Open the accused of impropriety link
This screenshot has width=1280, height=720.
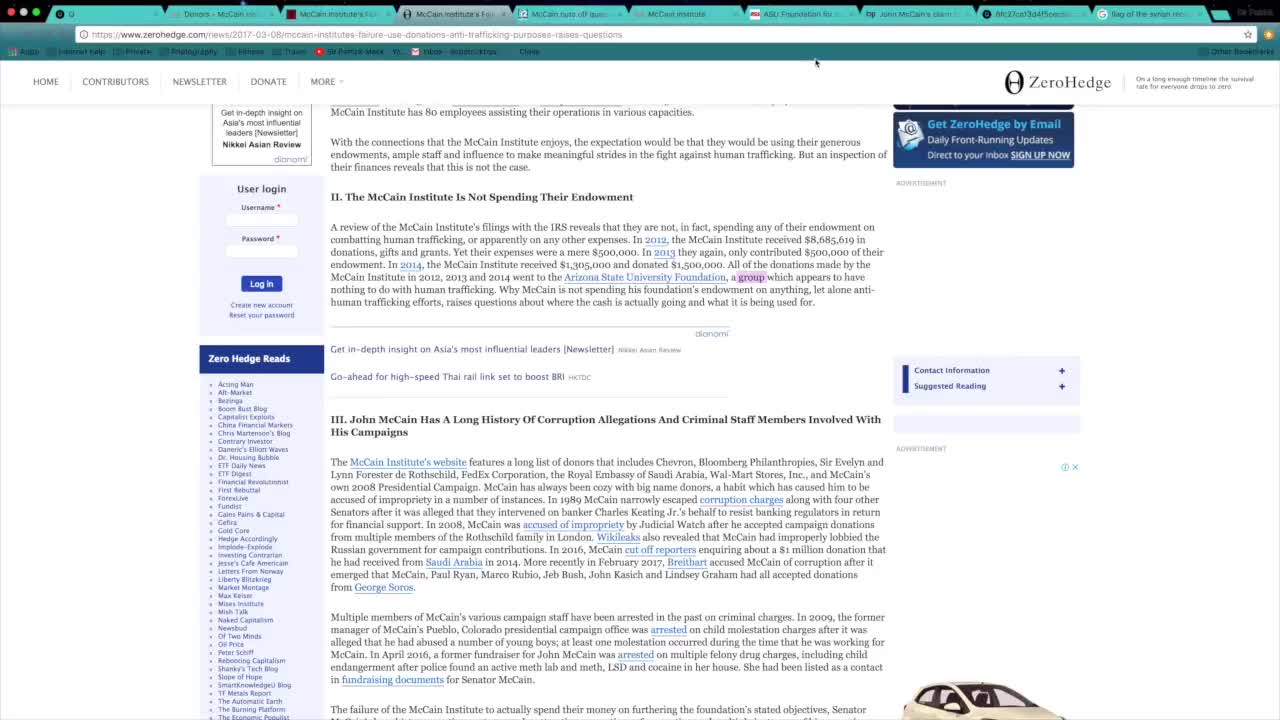click(573, 525)
